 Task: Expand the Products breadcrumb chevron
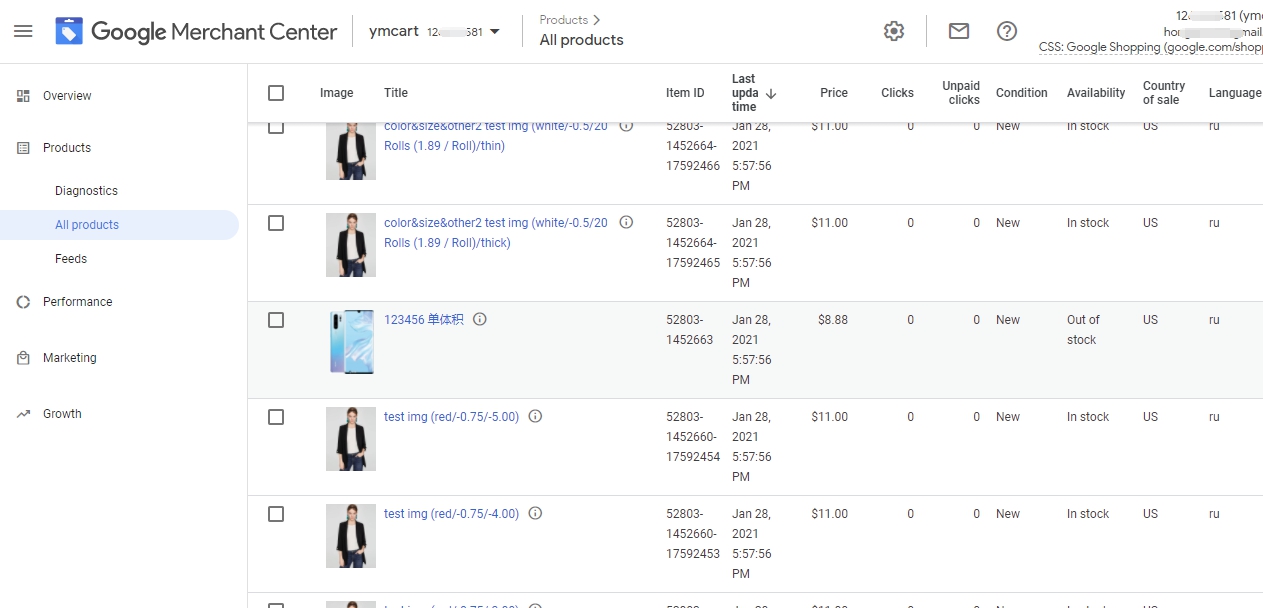click(x=596, y=20)
